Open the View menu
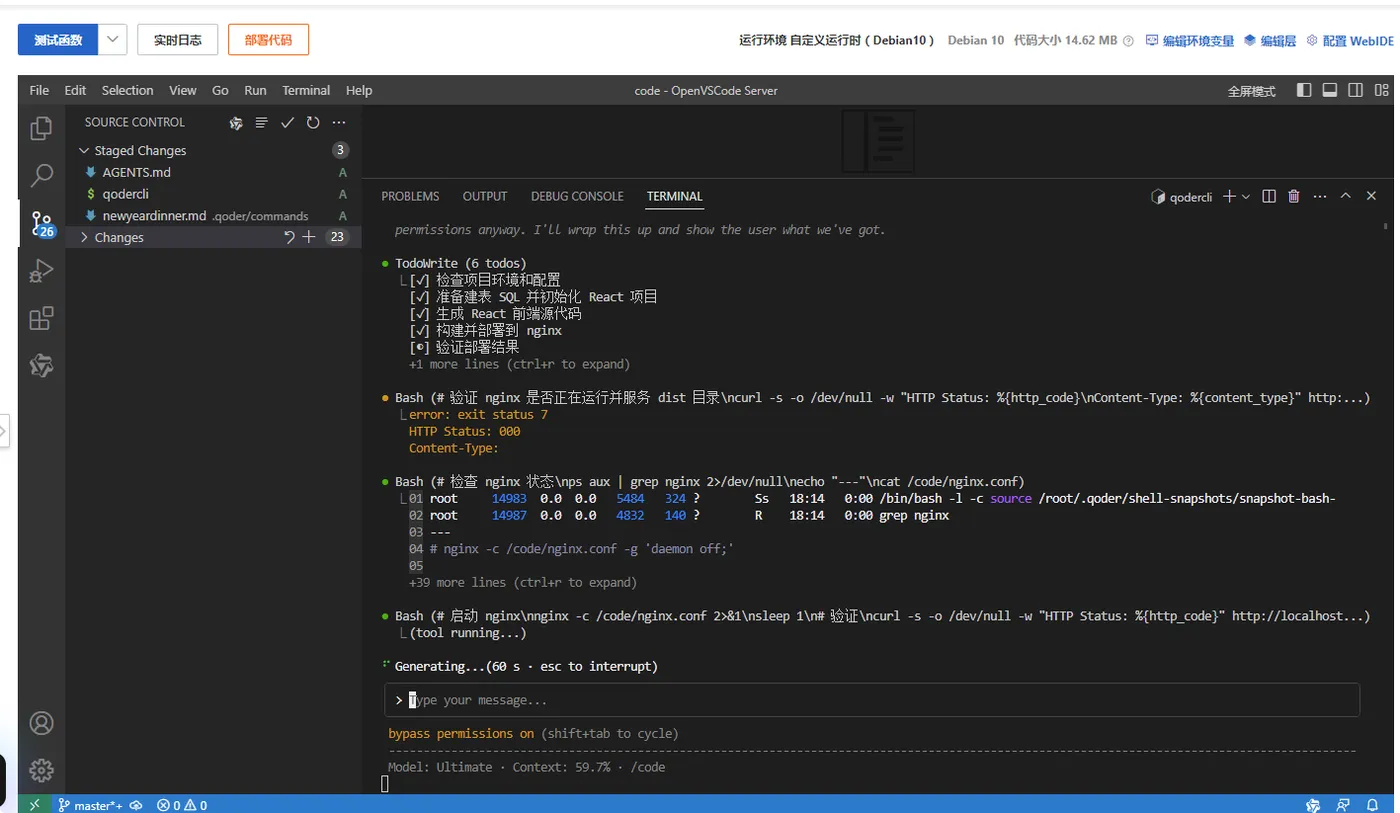The height and width of the screenshot is (813, 1400). (183, 90)
